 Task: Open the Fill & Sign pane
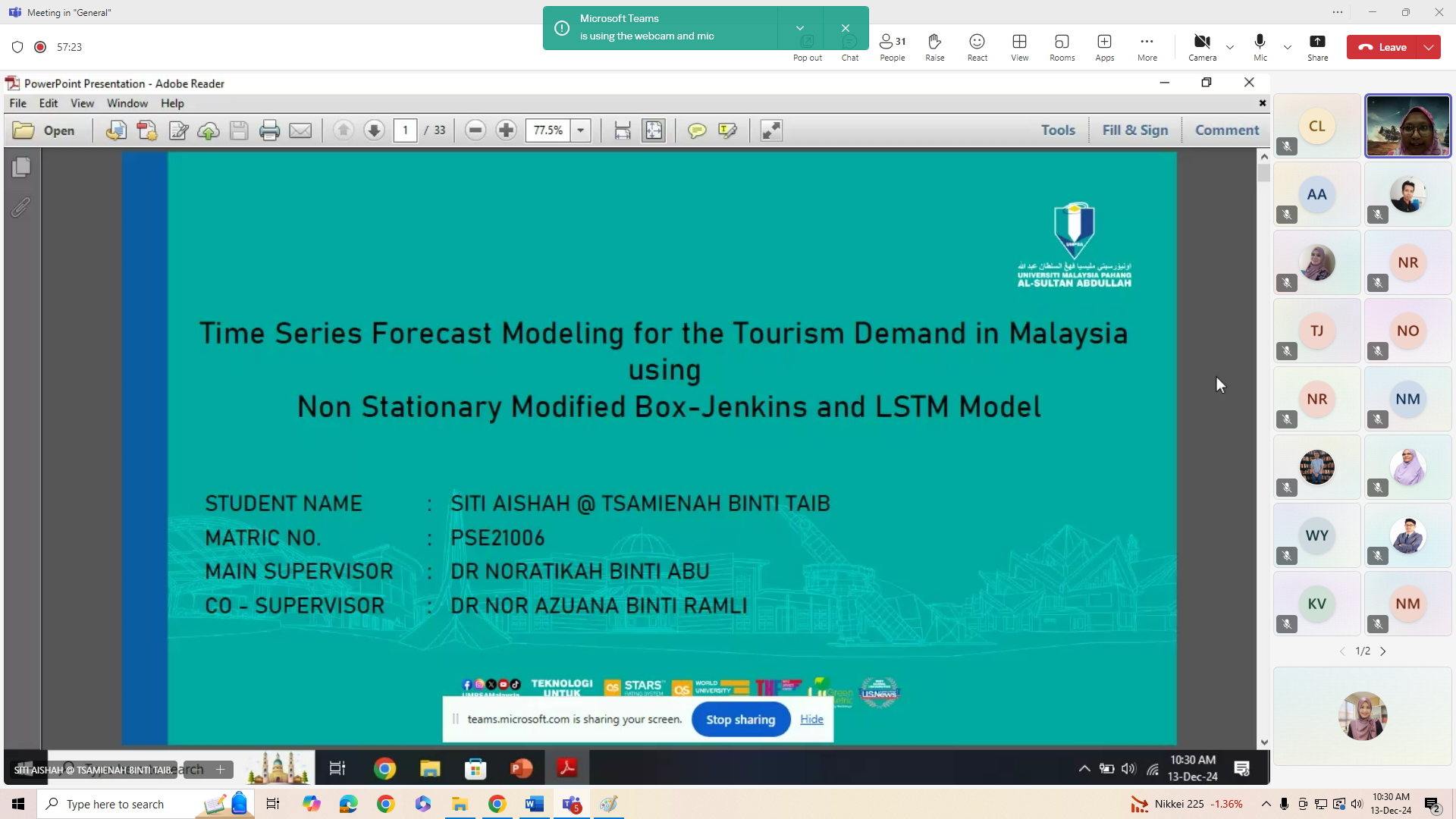click(1135, 130)
